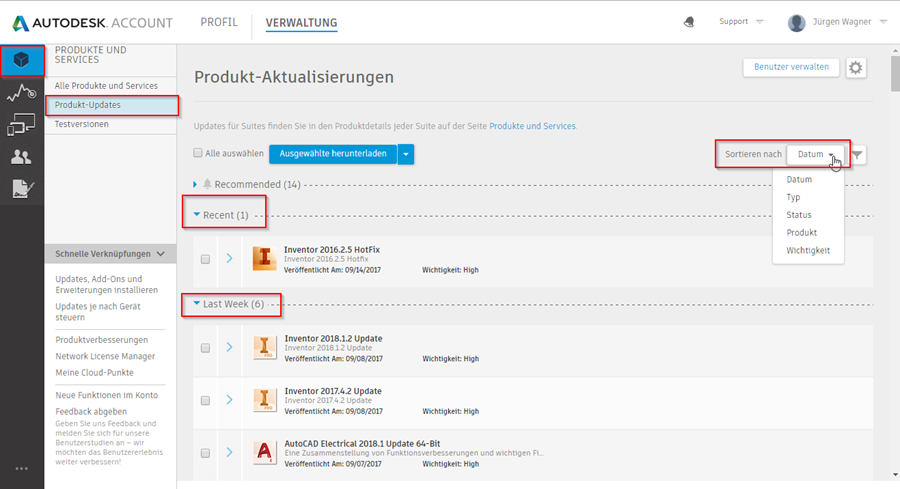Screen dimensions: 900x489
Task: Open Updates je nach Gerät steuern link
Action: [x=98, y=312]
